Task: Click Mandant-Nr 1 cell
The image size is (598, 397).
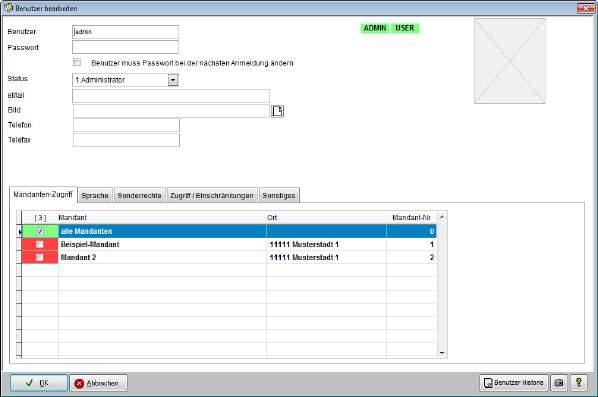Action: [411, 244]
